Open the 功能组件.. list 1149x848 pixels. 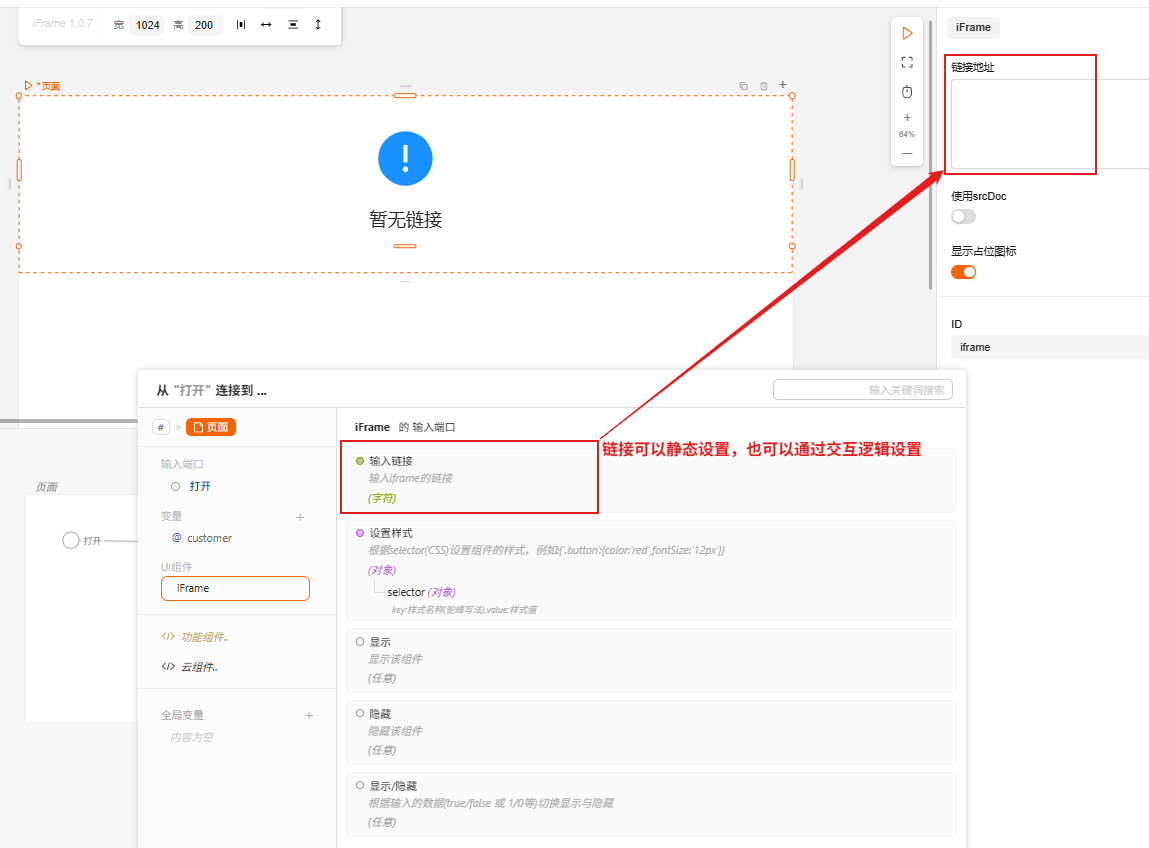(202, 637)
